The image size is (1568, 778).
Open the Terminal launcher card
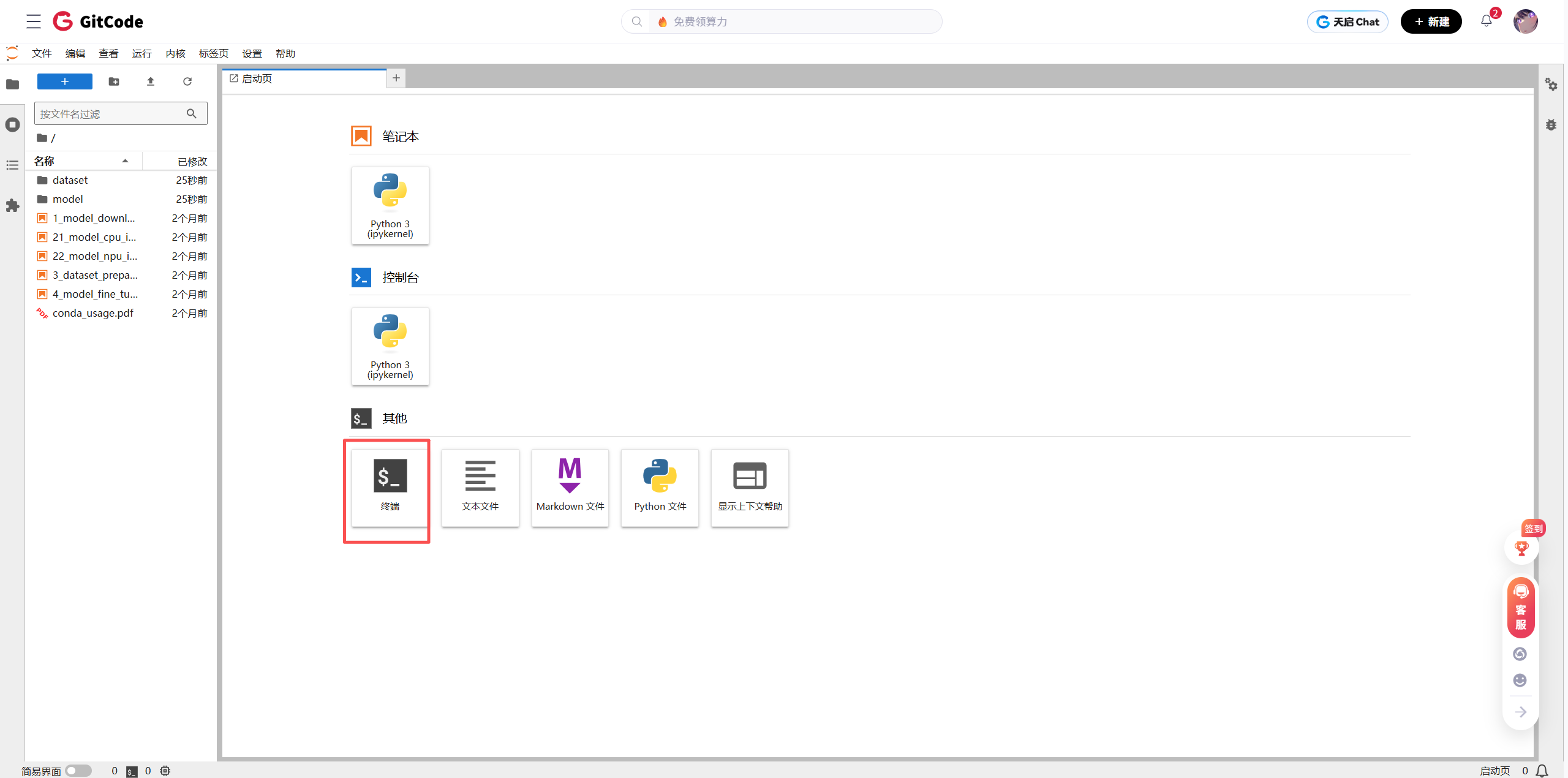coord(390,487)
